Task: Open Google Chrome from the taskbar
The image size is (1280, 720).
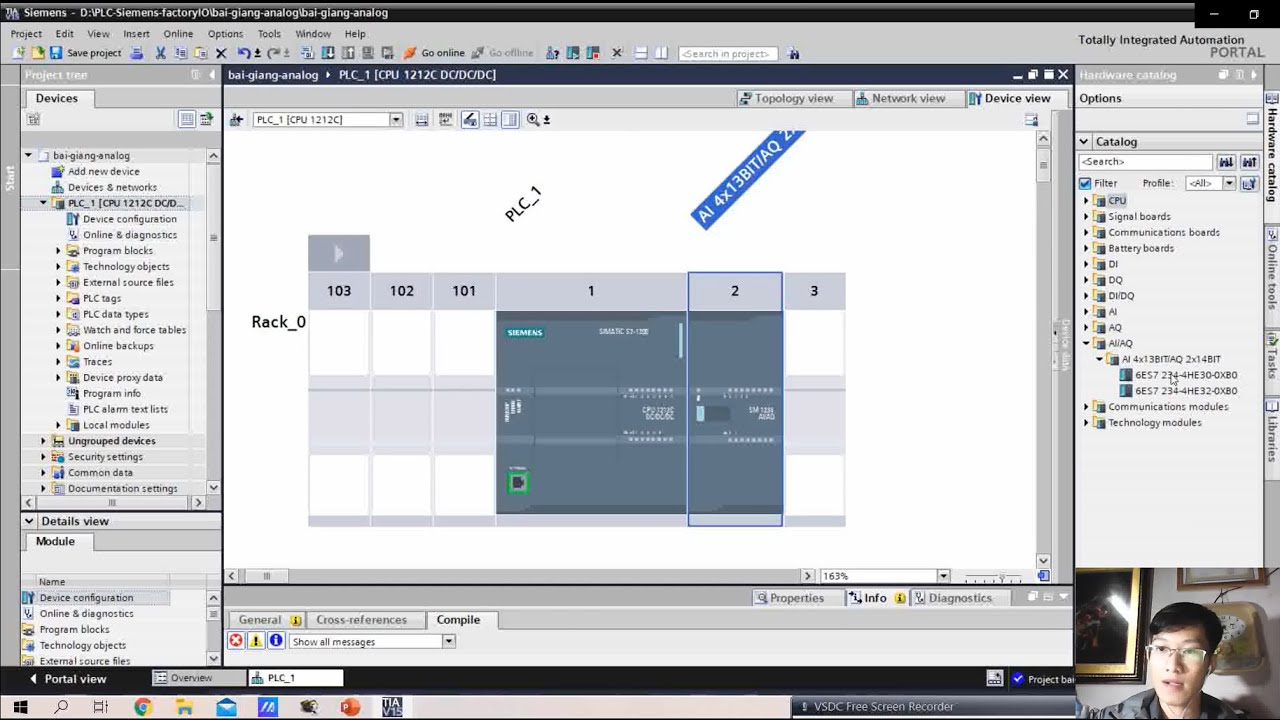Action: click(x=142, y=707)
